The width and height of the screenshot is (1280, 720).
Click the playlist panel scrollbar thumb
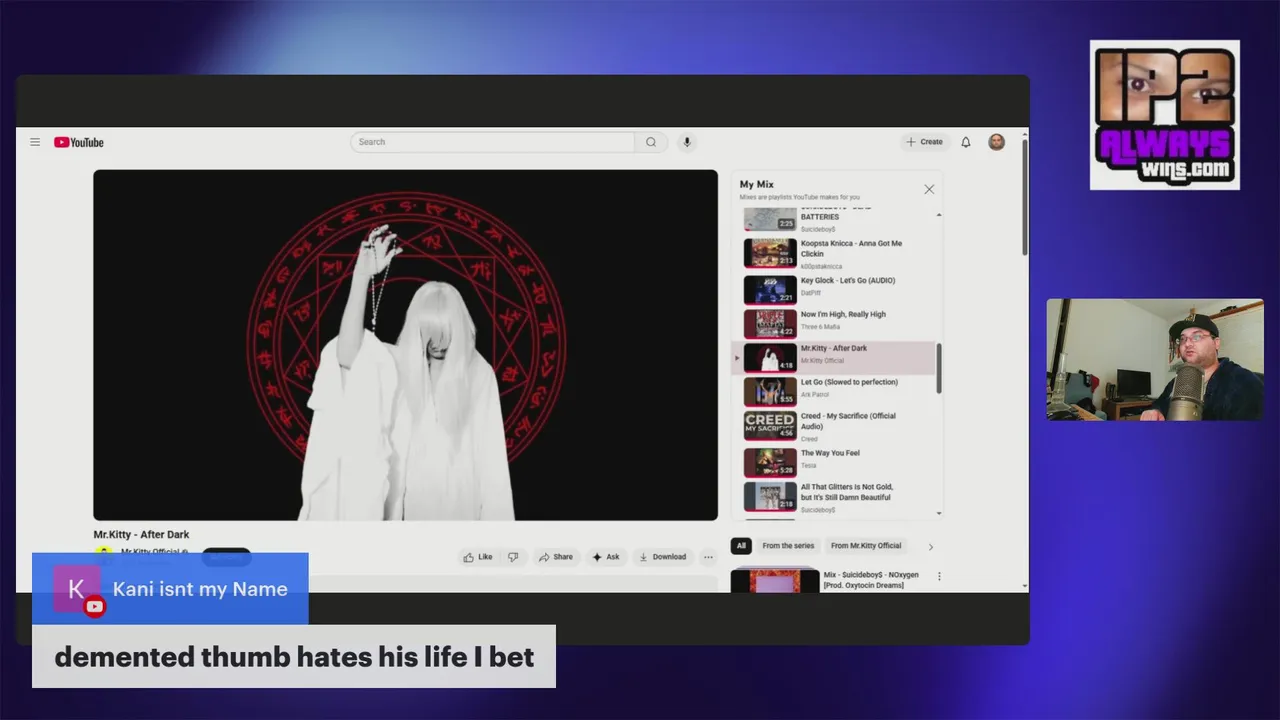[x=939, y=368]
